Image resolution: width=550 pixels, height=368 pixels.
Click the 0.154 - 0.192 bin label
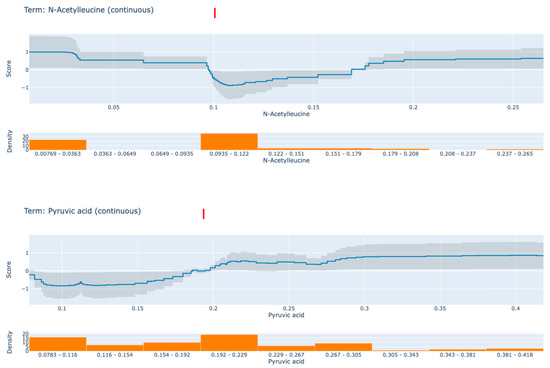pyautogui.click(x=172, y=355)
